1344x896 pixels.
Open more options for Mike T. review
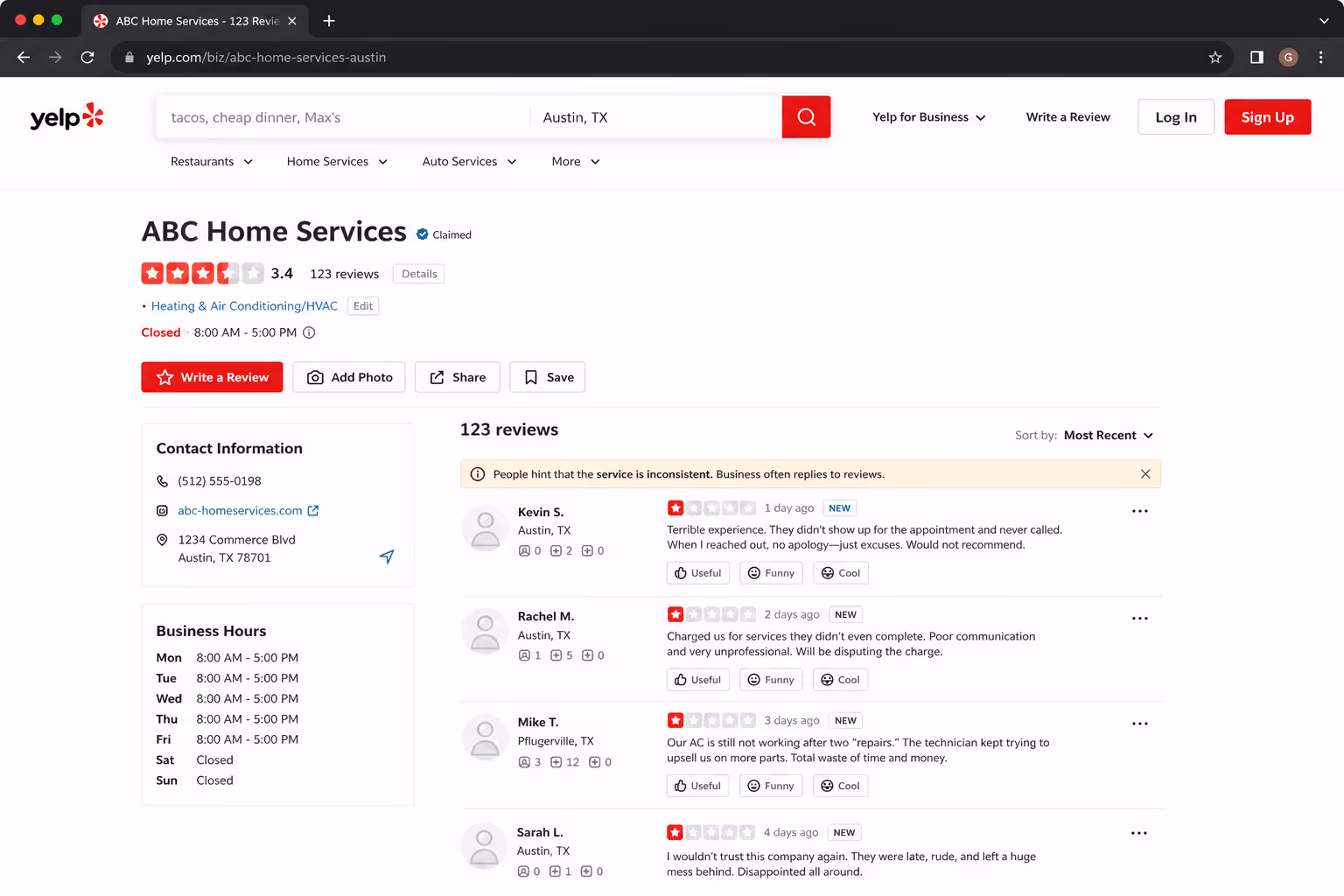[x=1139, y=724]
